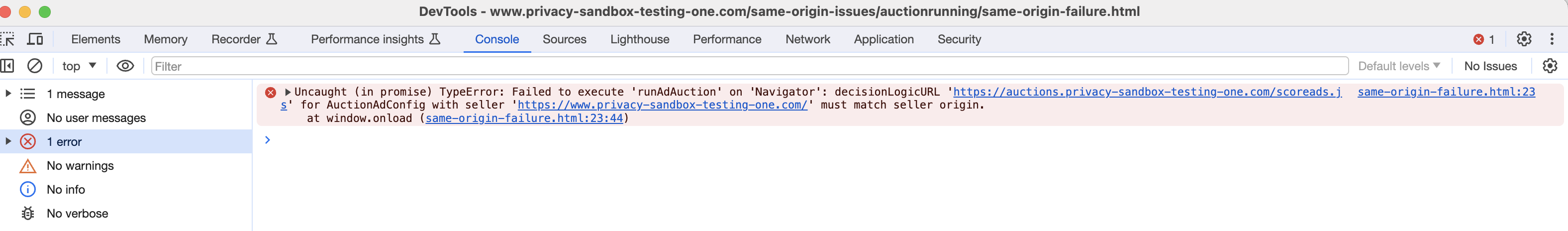The image size is (1568, 231).
Task: Toggle the device toolbar icon
Action: (x=35, y=39)
